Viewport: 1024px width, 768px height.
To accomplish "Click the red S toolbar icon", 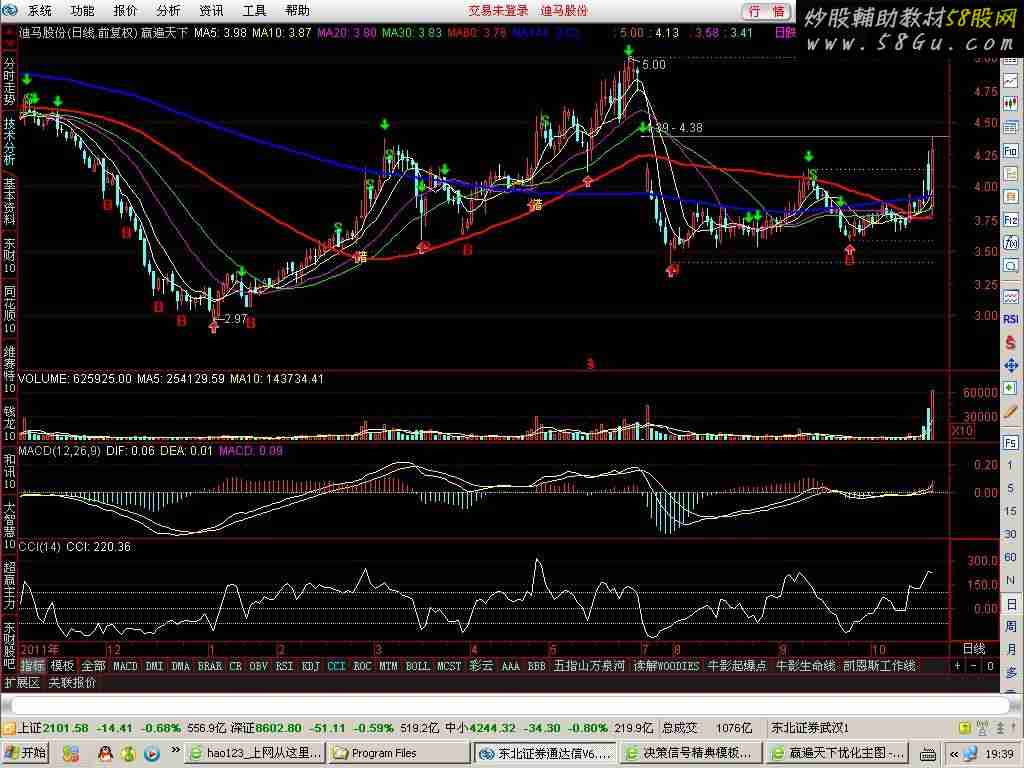I will click(1010, 342).
